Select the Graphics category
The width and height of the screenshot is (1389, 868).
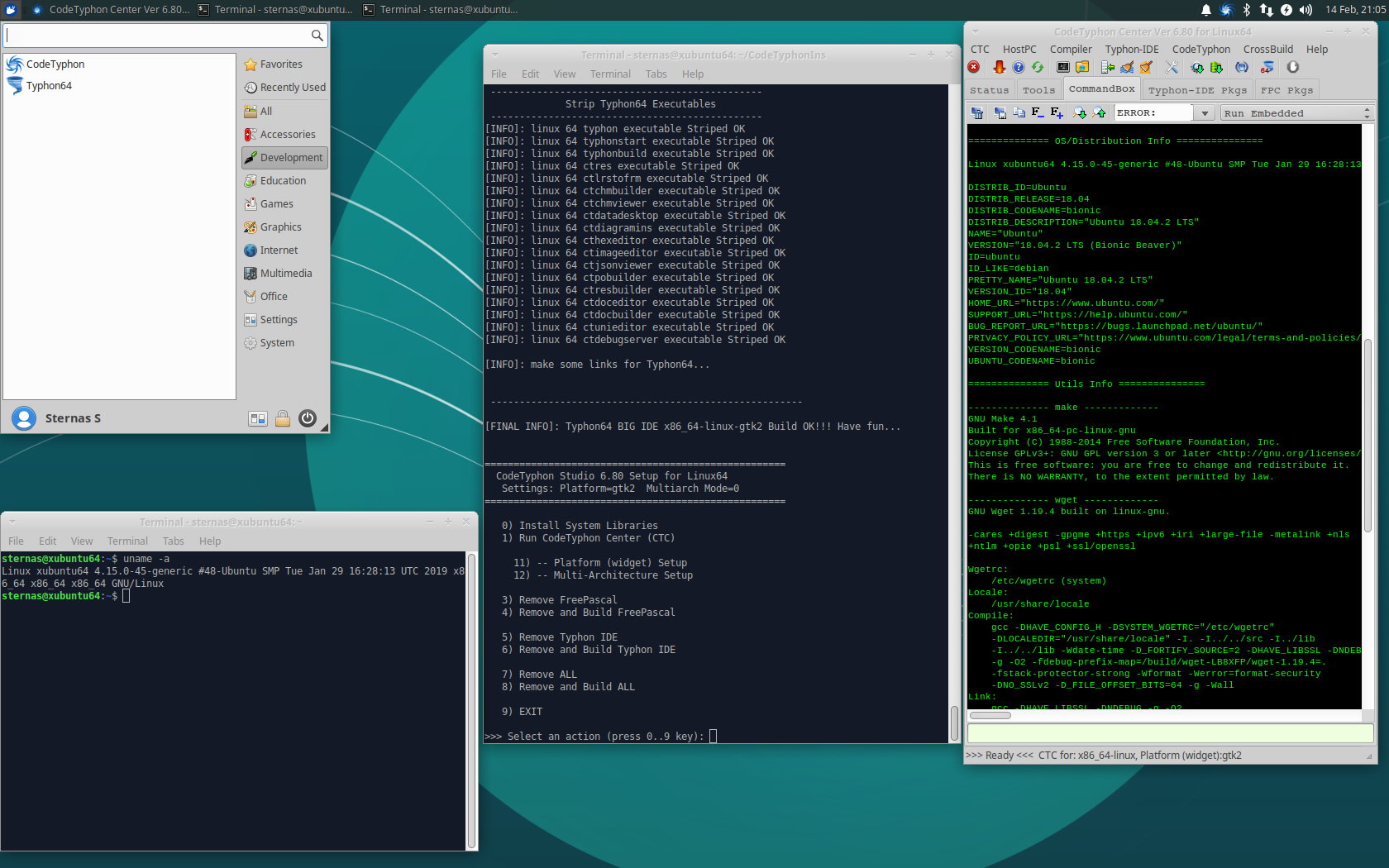click(284, 227)
